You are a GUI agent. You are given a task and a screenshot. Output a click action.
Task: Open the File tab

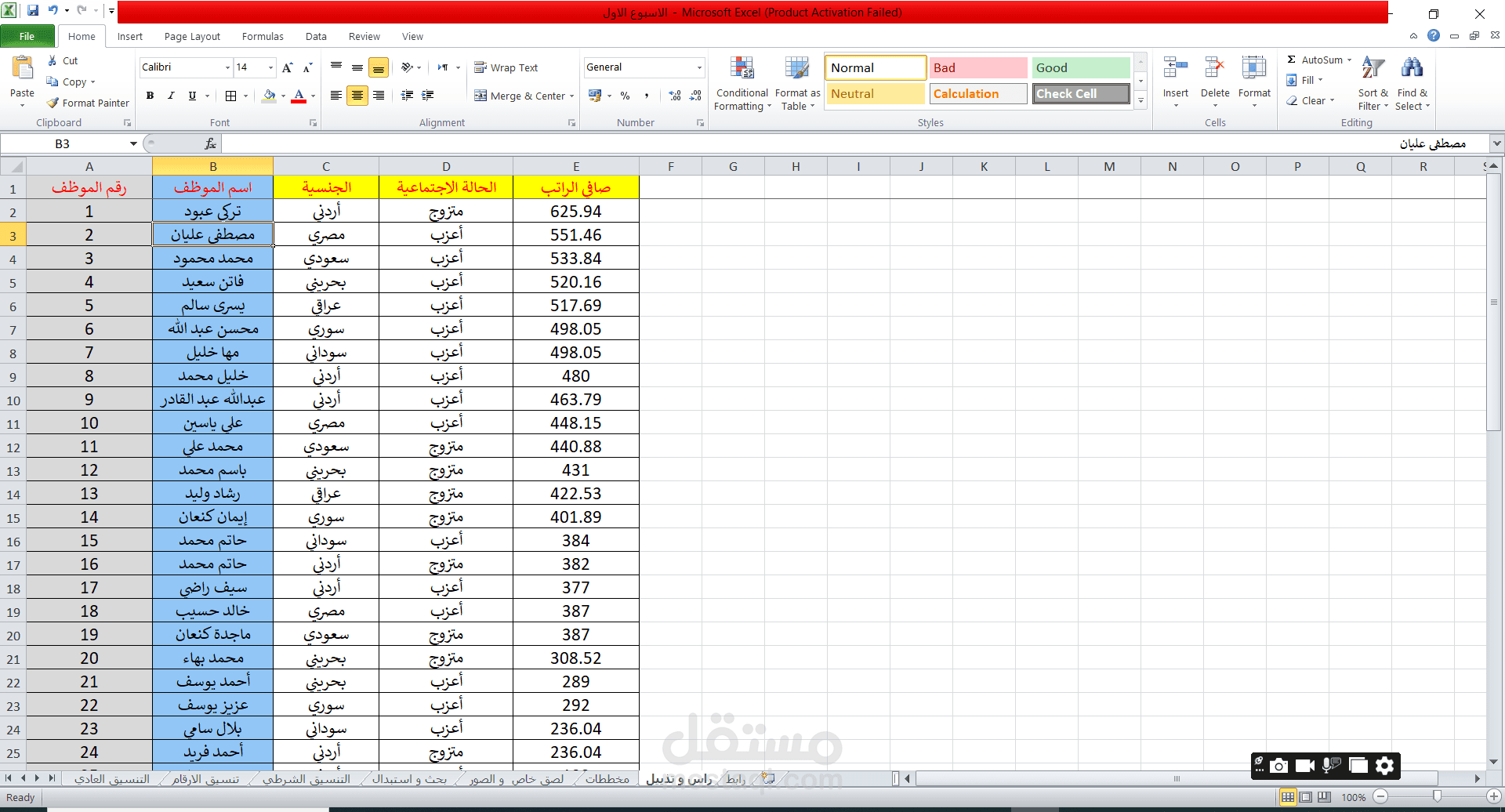tap(27, 36)
